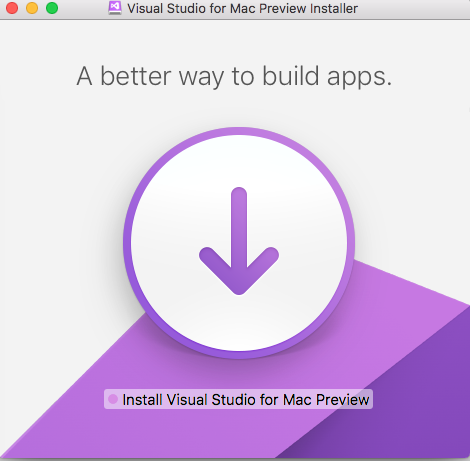Click the word Install in the bottom label
470x461 pixels.
(142, 399)
